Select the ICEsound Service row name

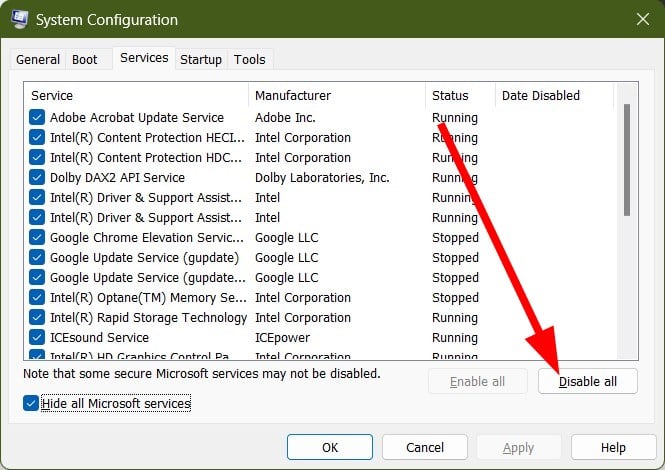pos(99,338)
